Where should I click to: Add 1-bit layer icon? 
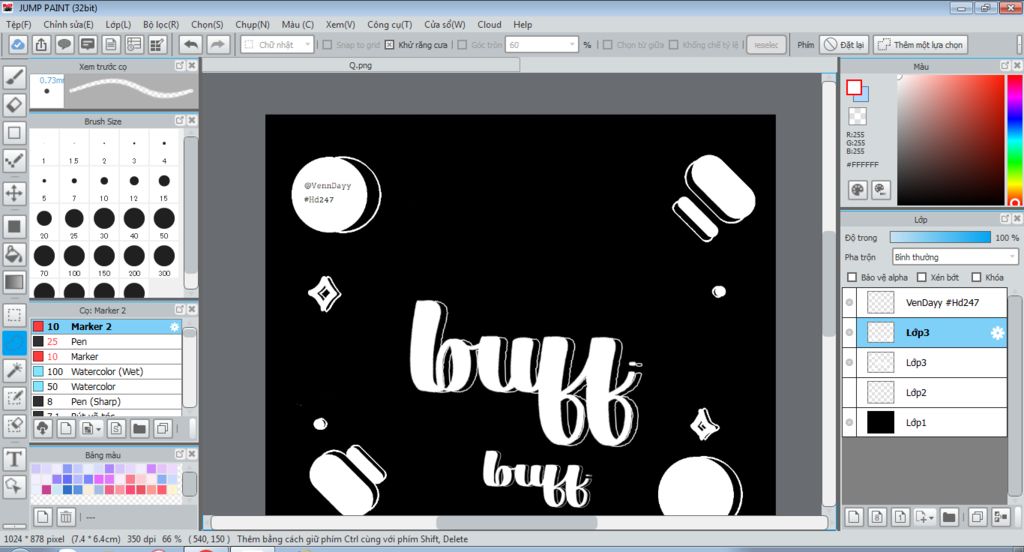coord(900,517)
